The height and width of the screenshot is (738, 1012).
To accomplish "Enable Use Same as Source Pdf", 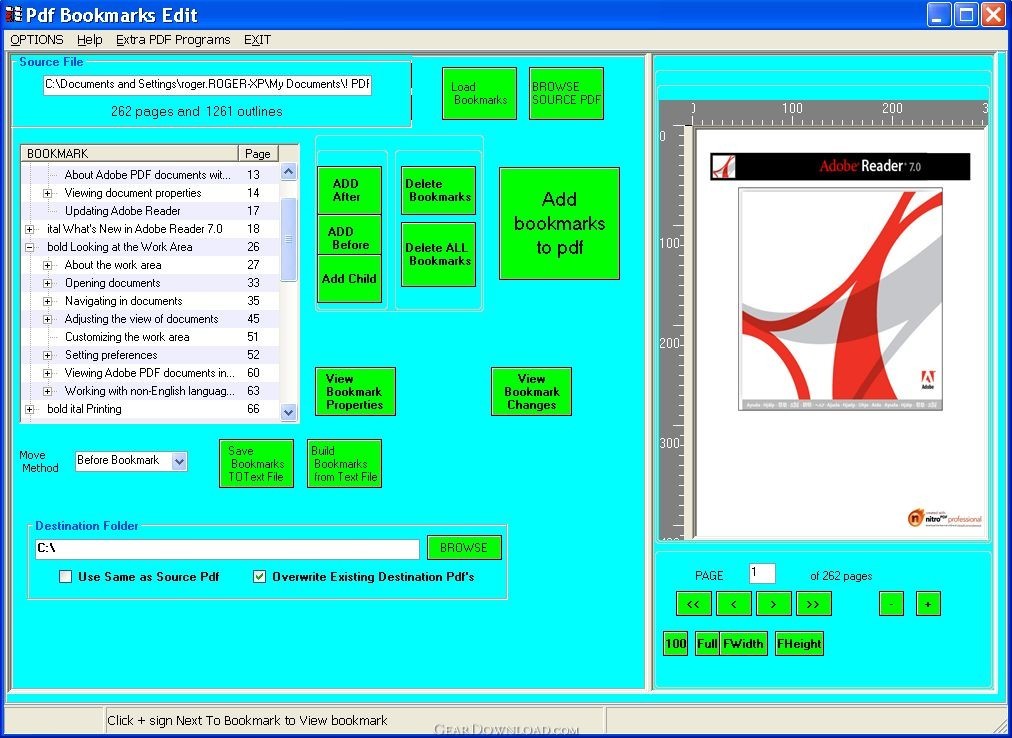I will coord(65,577).
